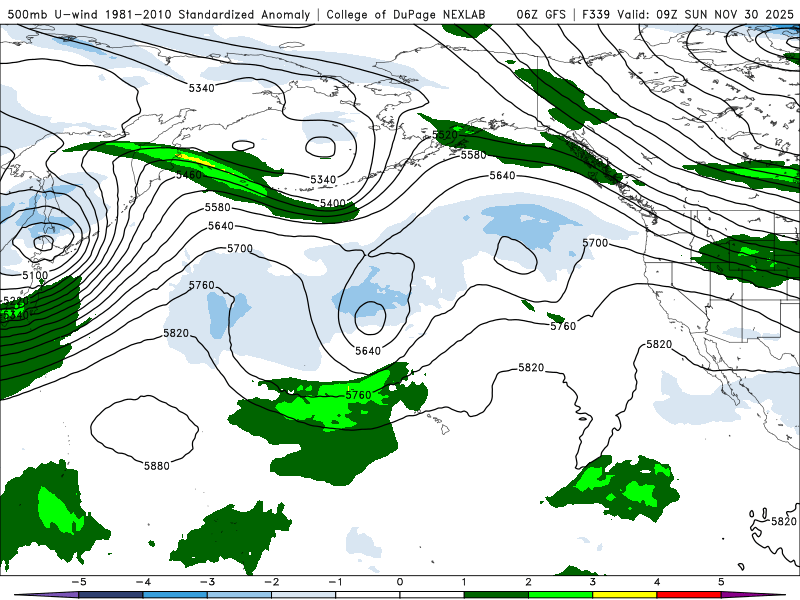800x600 pixels.
Task: Click the 5460 contour label
Action: point(189,175)
